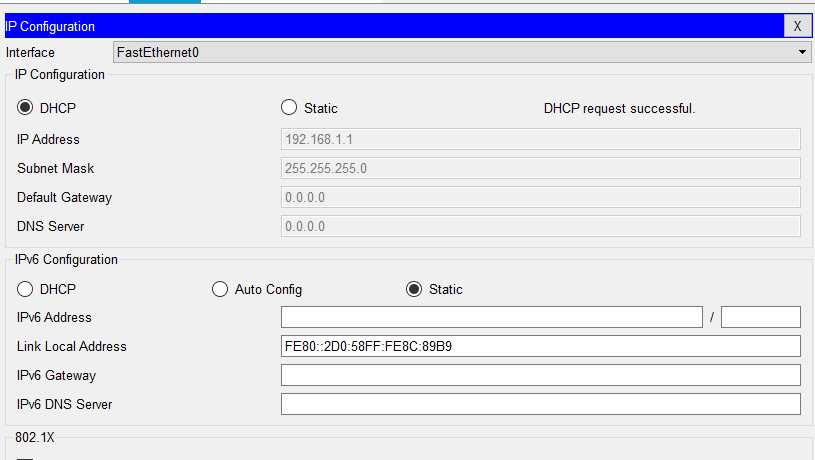
Task: Choose the IPv6 Auto Config option
Action: point(220,289)
